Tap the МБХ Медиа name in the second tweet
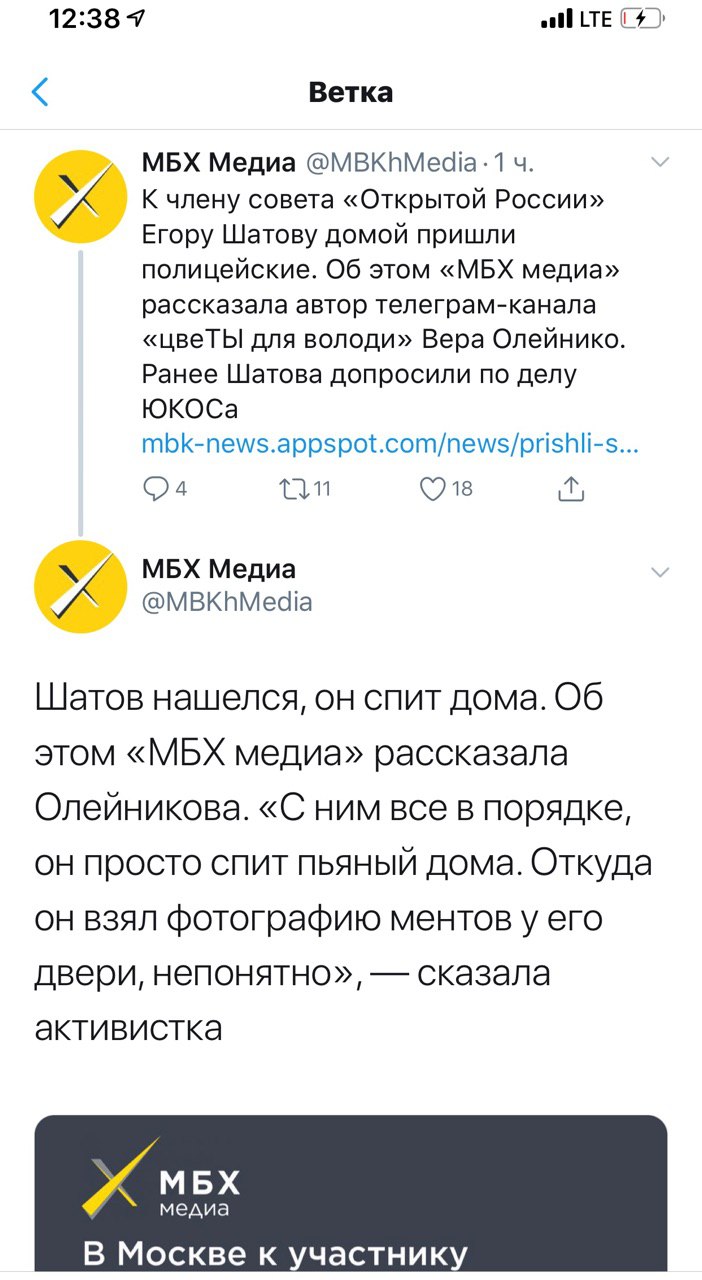This screenshot has width=702, height=1280. pos(218,569)
